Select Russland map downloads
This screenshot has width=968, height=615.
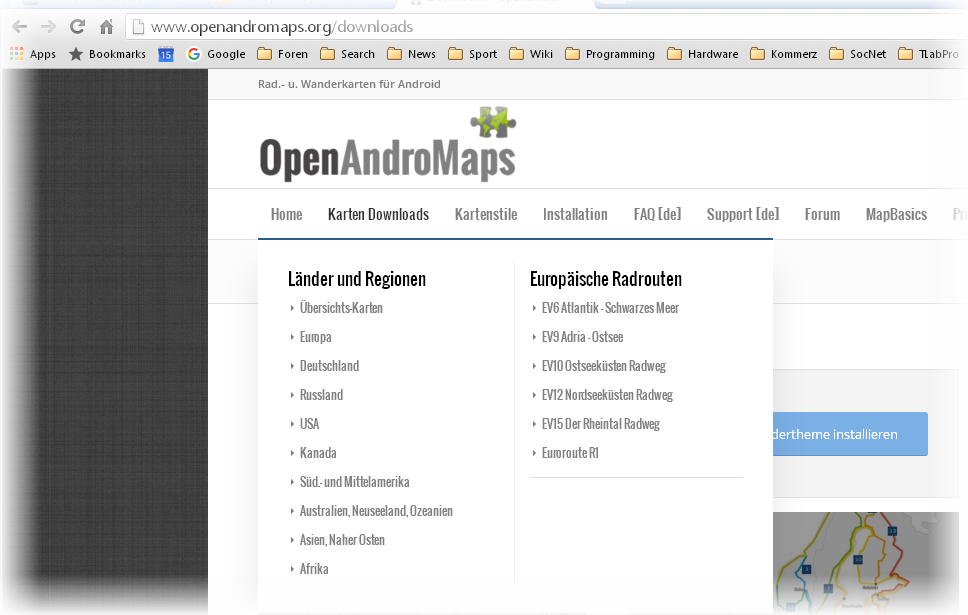tap(321, 395)
